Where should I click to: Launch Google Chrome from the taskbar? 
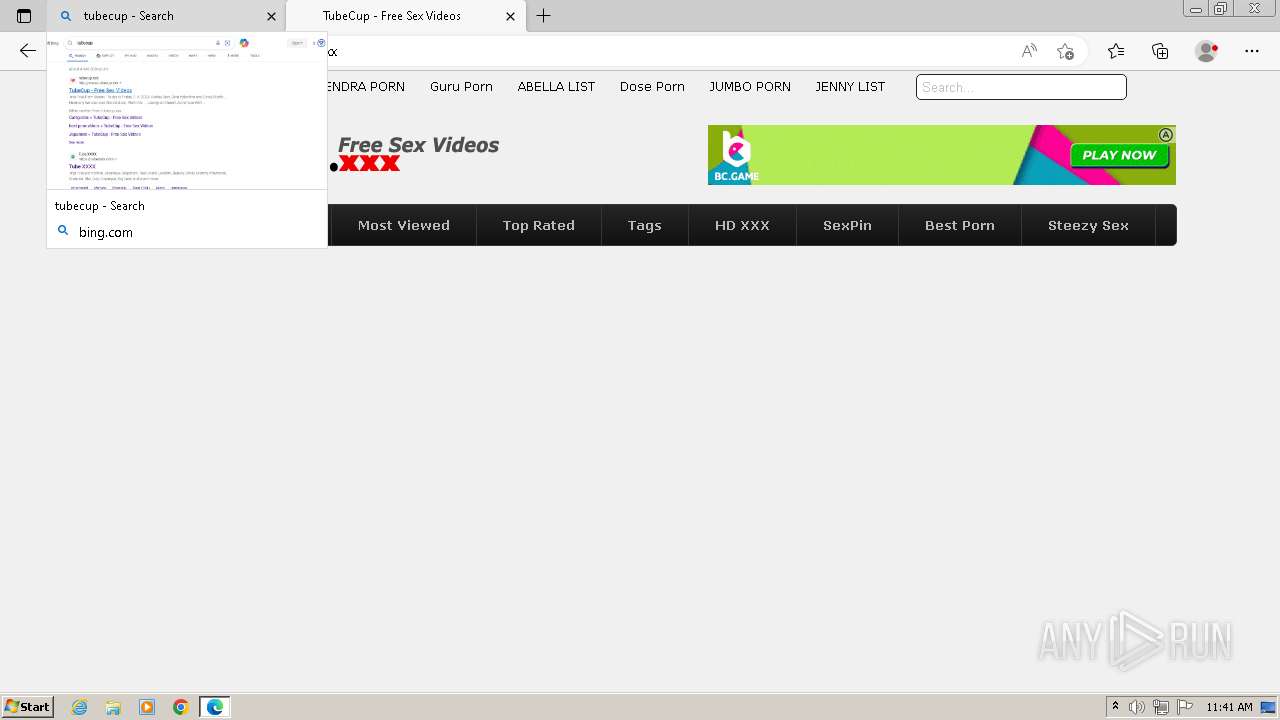[x=181, y=707]
